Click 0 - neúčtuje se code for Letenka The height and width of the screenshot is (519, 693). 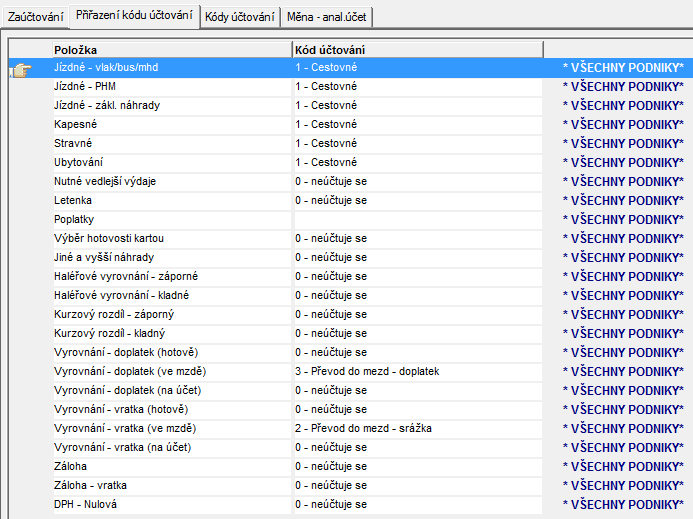[x=418, y=201]
